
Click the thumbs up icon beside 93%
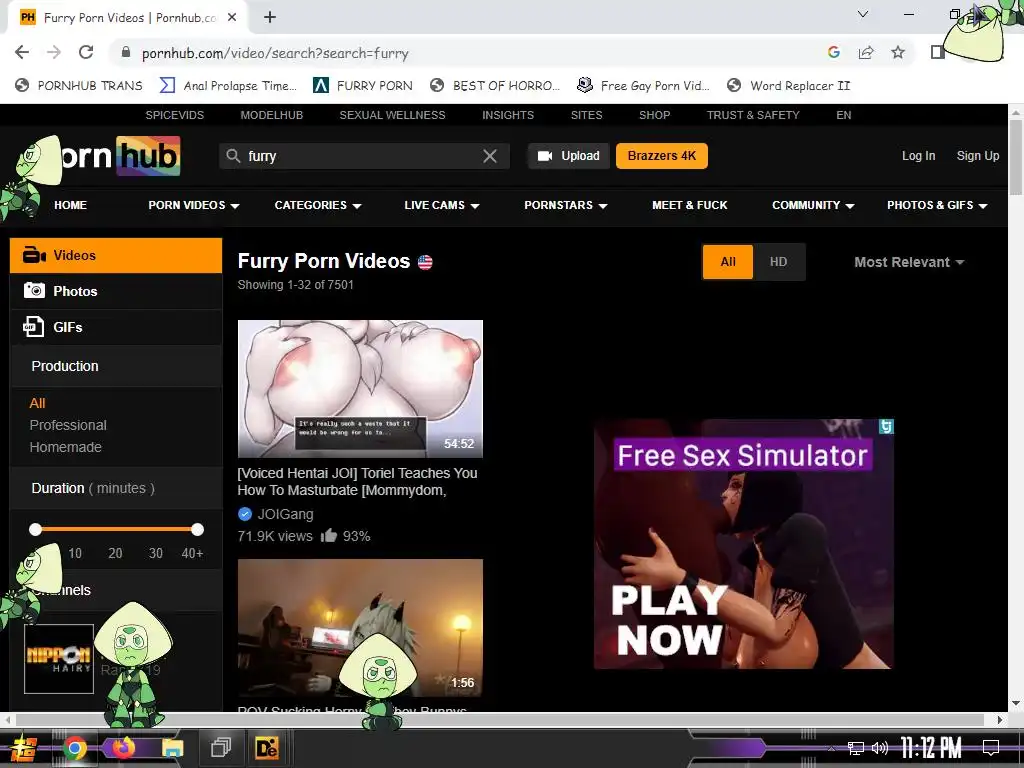(x=328, y=536)
